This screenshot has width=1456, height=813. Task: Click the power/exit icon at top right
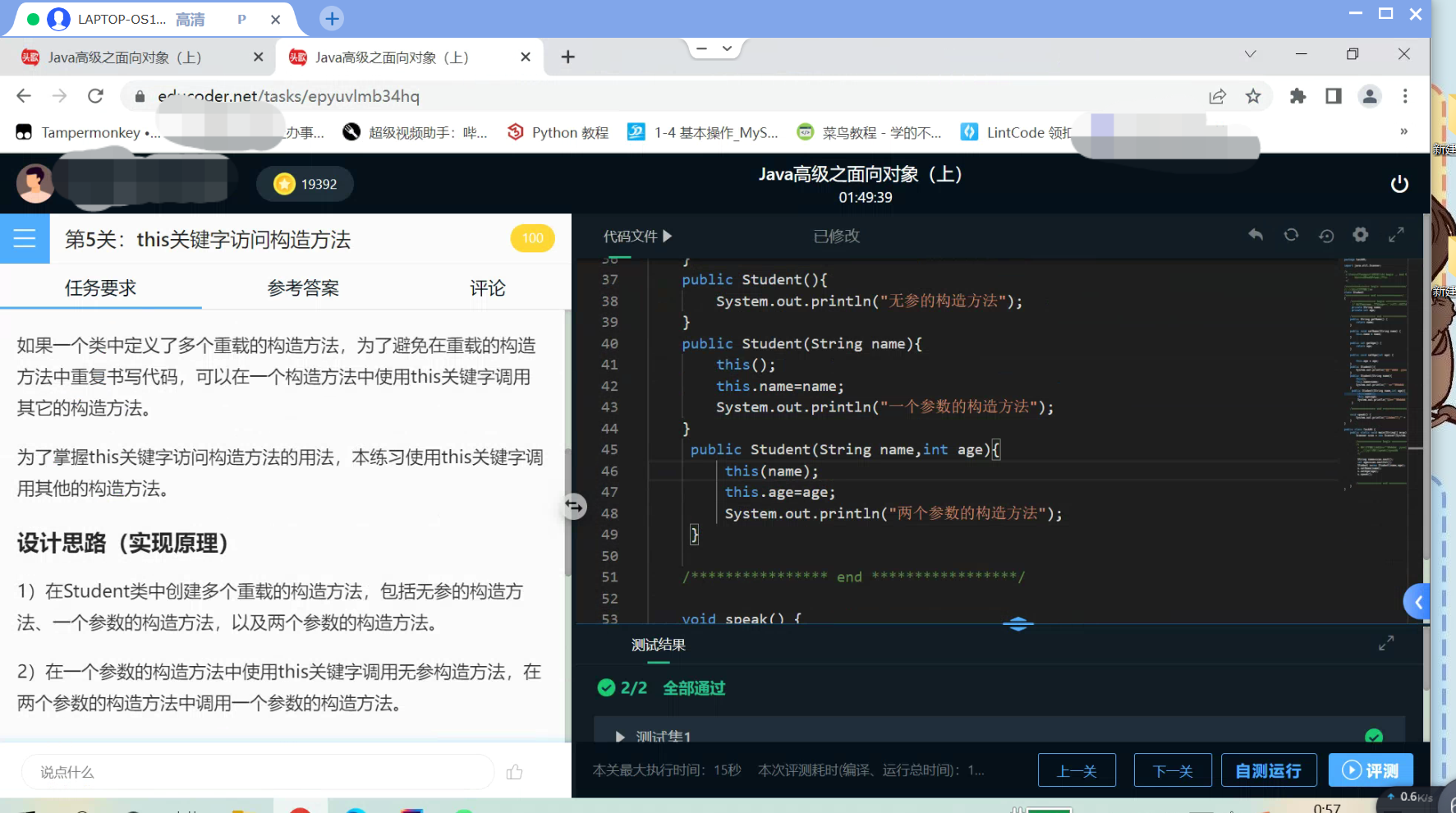pos(1400,184)
